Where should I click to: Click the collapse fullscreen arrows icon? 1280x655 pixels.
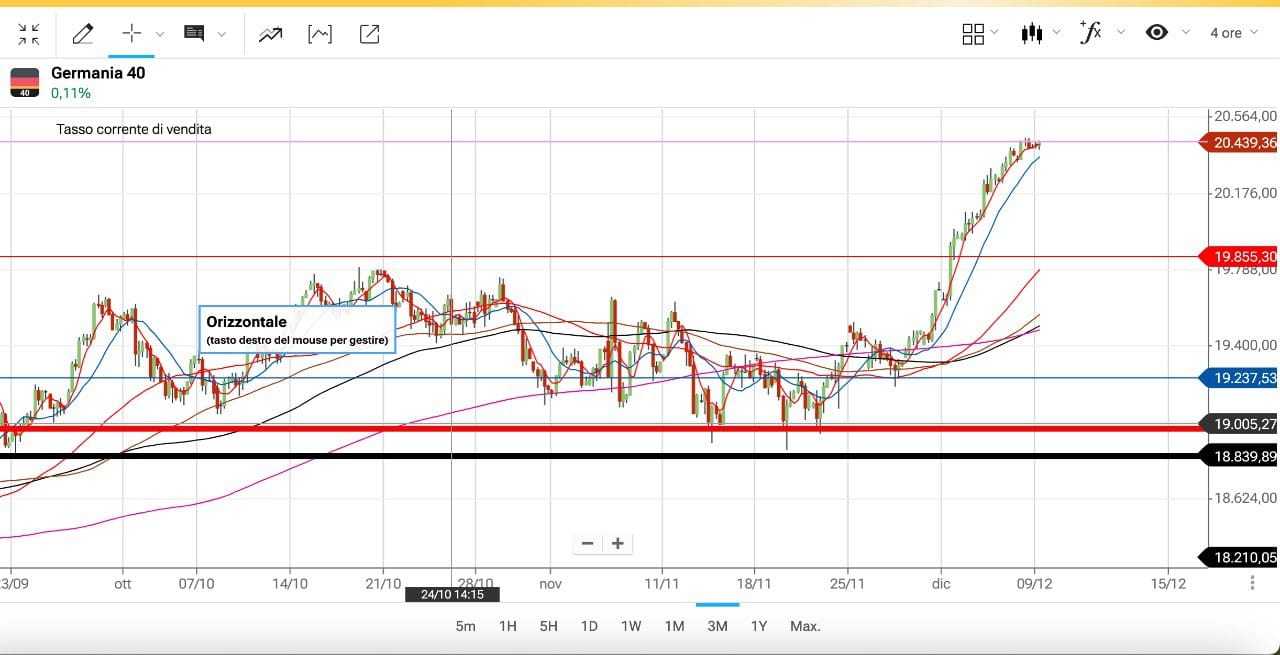[x=29, y=34]
